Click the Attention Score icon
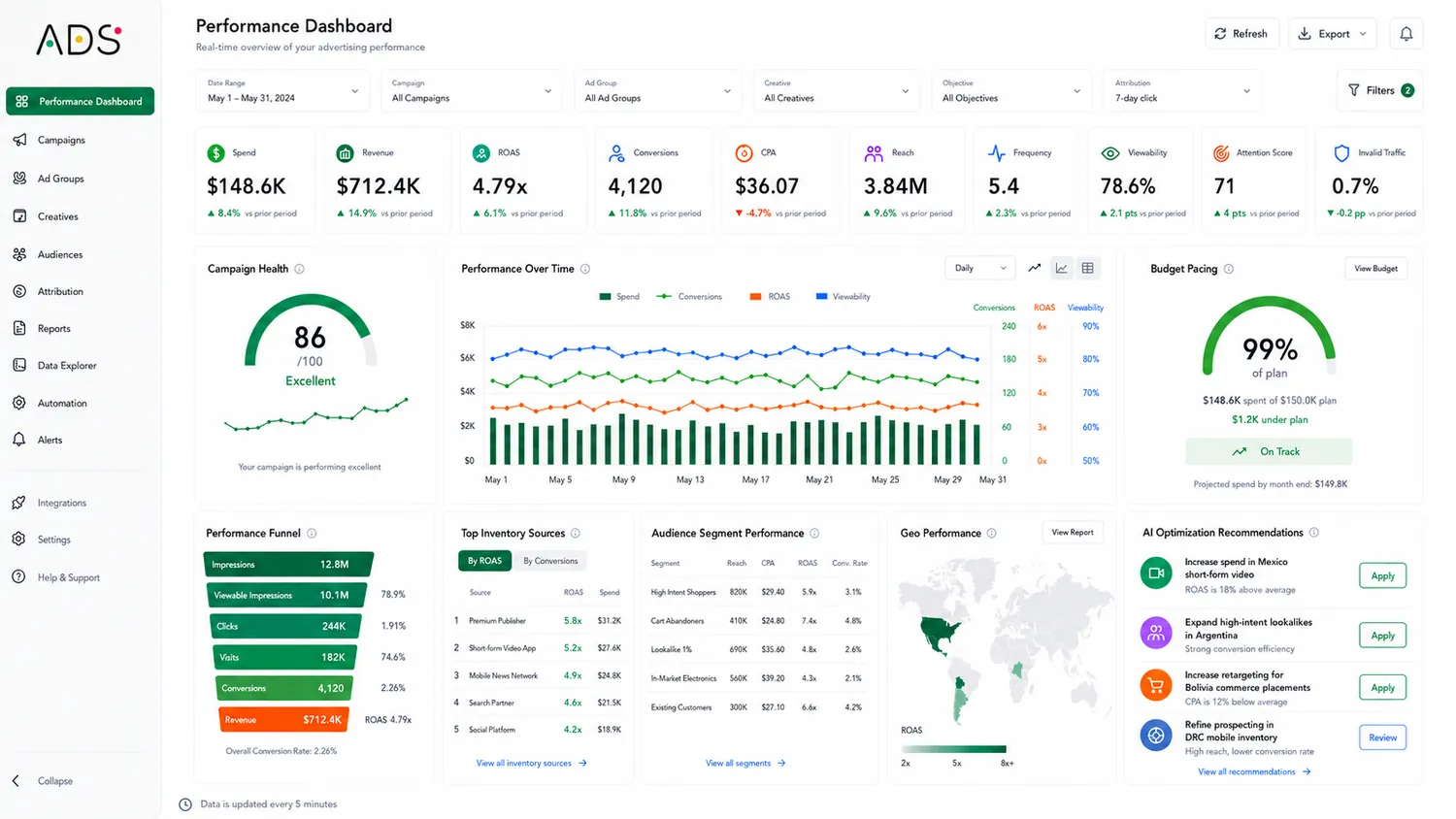 1222,153
